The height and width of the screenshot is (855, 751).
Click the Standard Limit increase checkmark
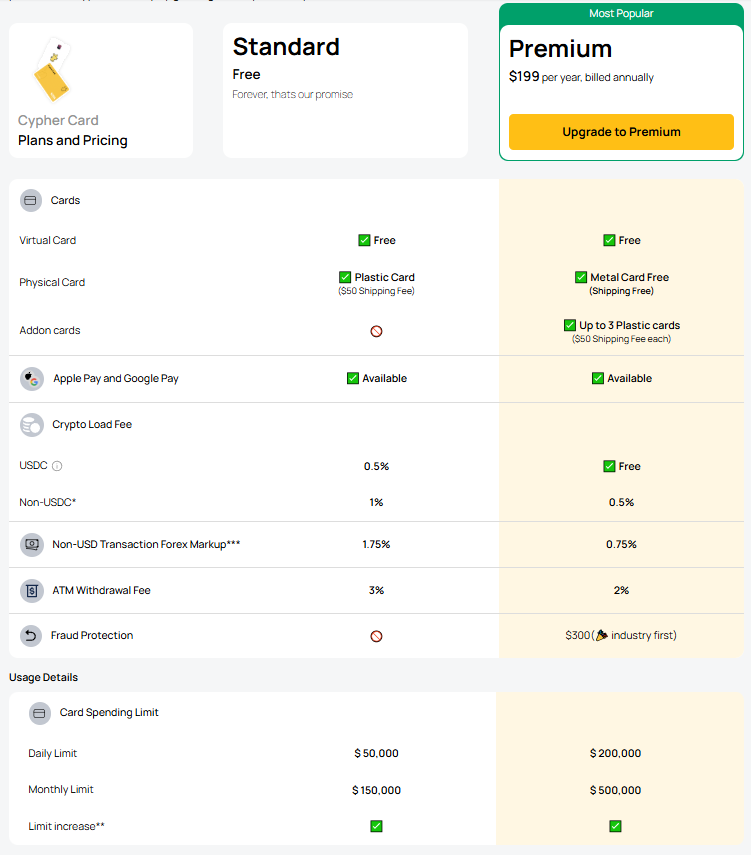[x=376, y=826]
